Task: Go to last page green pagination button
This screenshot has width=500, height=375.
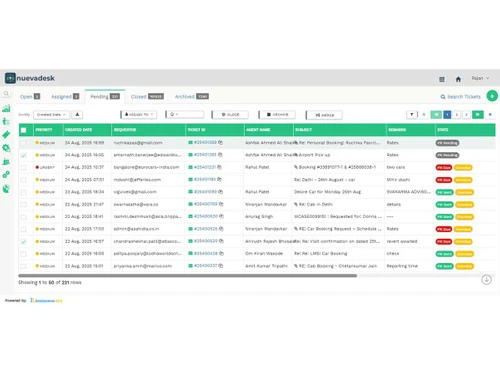Action: (478, 115)
